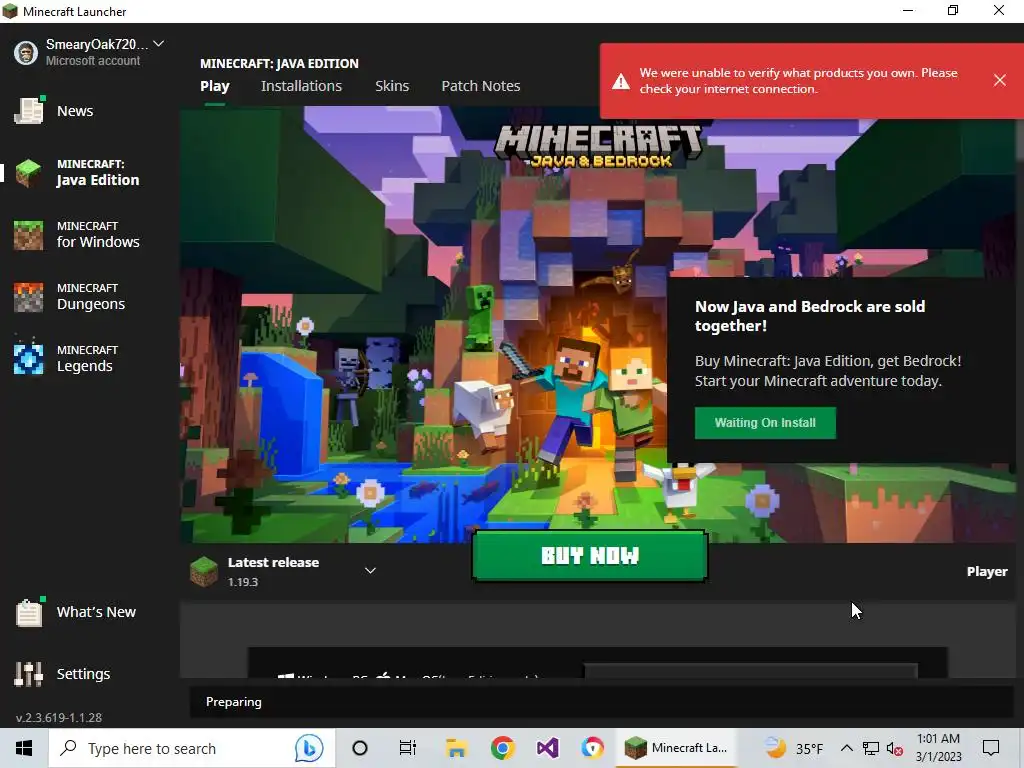Open weather widget showing 35°F
Screen dimensions: 1024x768
point(793,748)
